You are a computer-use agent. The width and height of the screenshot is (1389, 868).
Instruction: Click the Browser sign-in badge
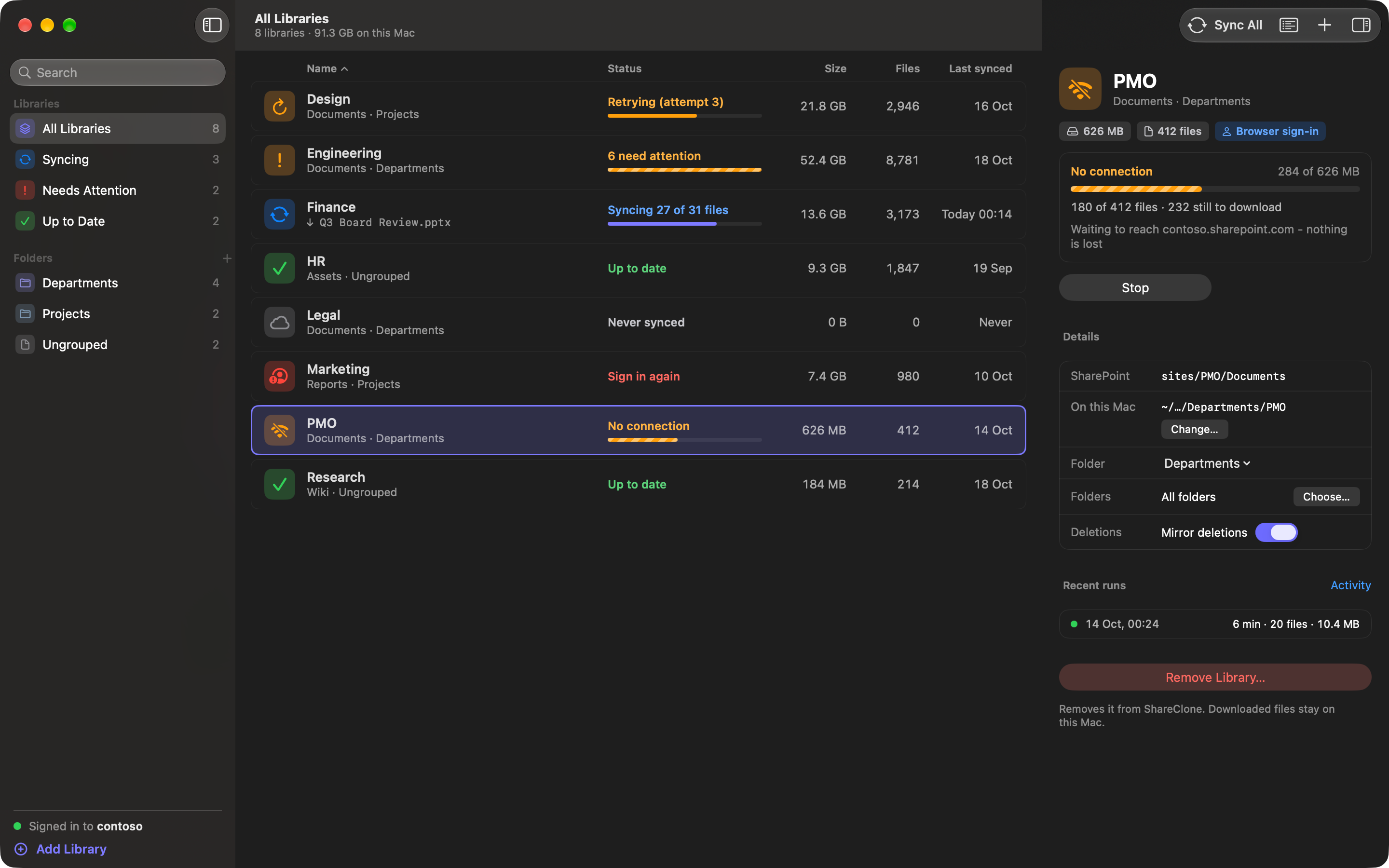(1269, 132)
